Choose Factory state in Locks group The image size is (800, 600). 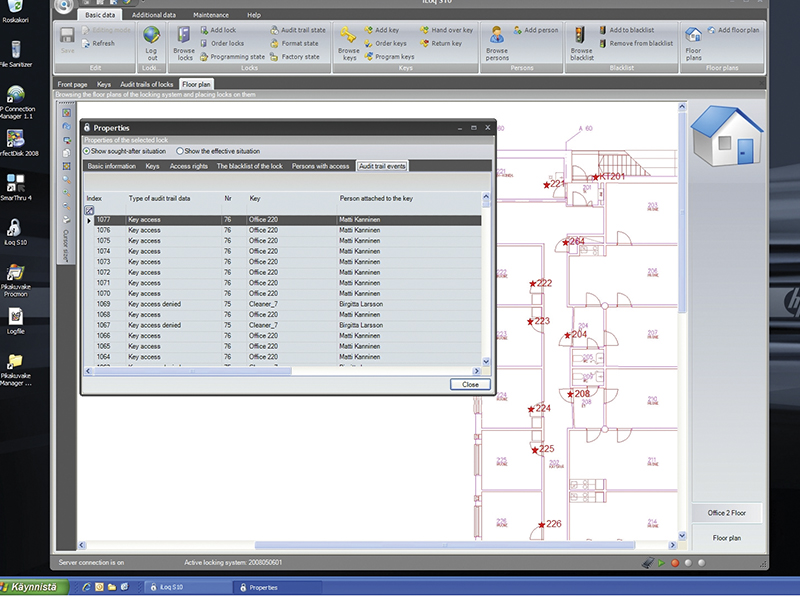tap(295, 57)
